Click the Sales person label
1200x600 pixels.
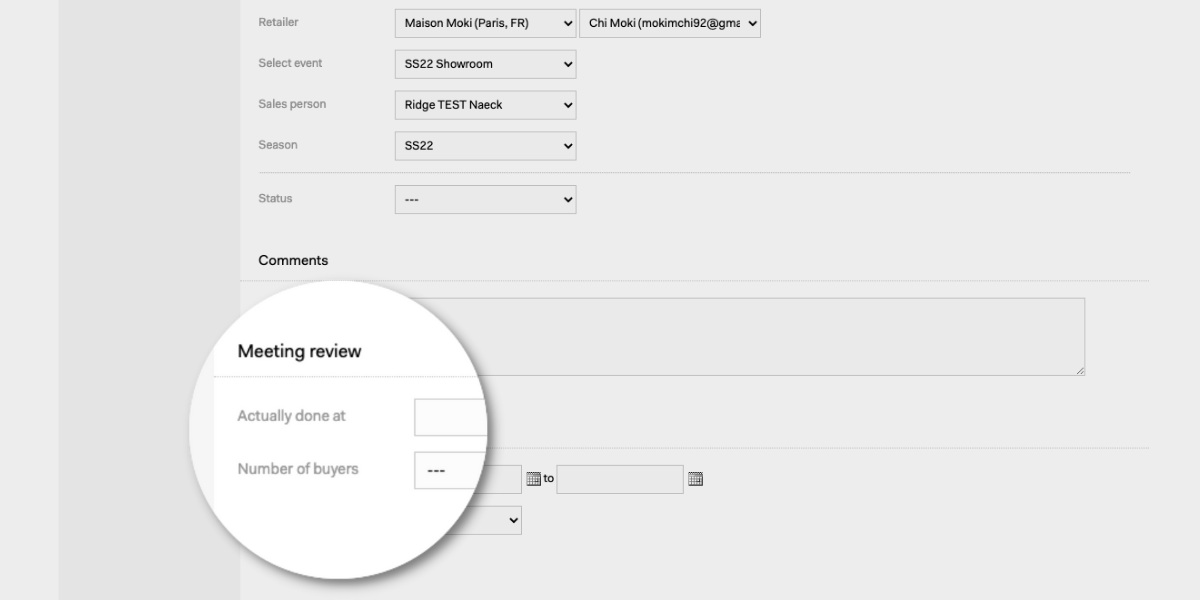click(292, 104)
